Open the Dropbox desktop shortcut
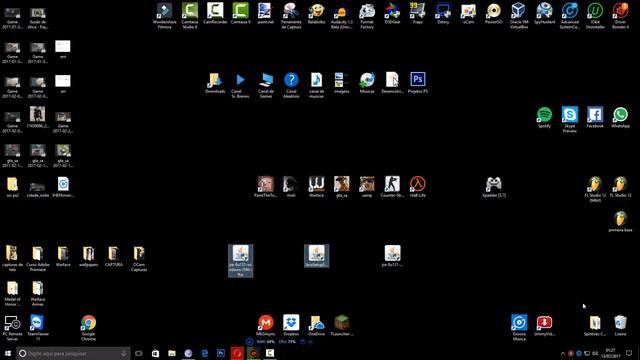Viewport: 640px width, 360px height. tap(291, 325)
